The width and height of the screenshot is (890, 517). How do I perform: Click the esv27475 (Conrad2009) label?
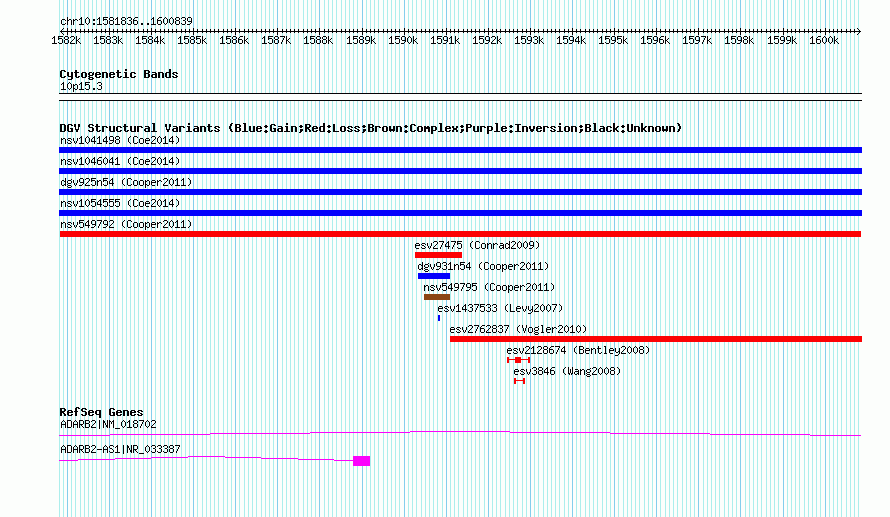click(477, 245)
